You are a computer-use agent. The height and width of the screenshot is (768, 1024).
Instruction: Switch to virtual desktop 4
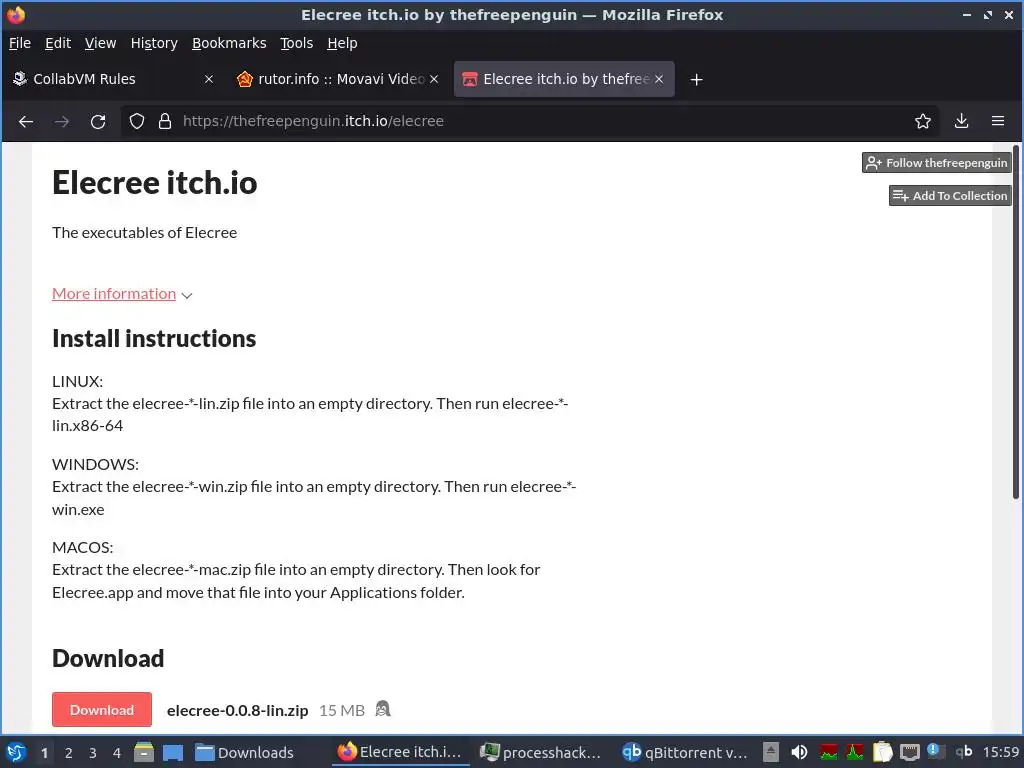pos(117,753)
